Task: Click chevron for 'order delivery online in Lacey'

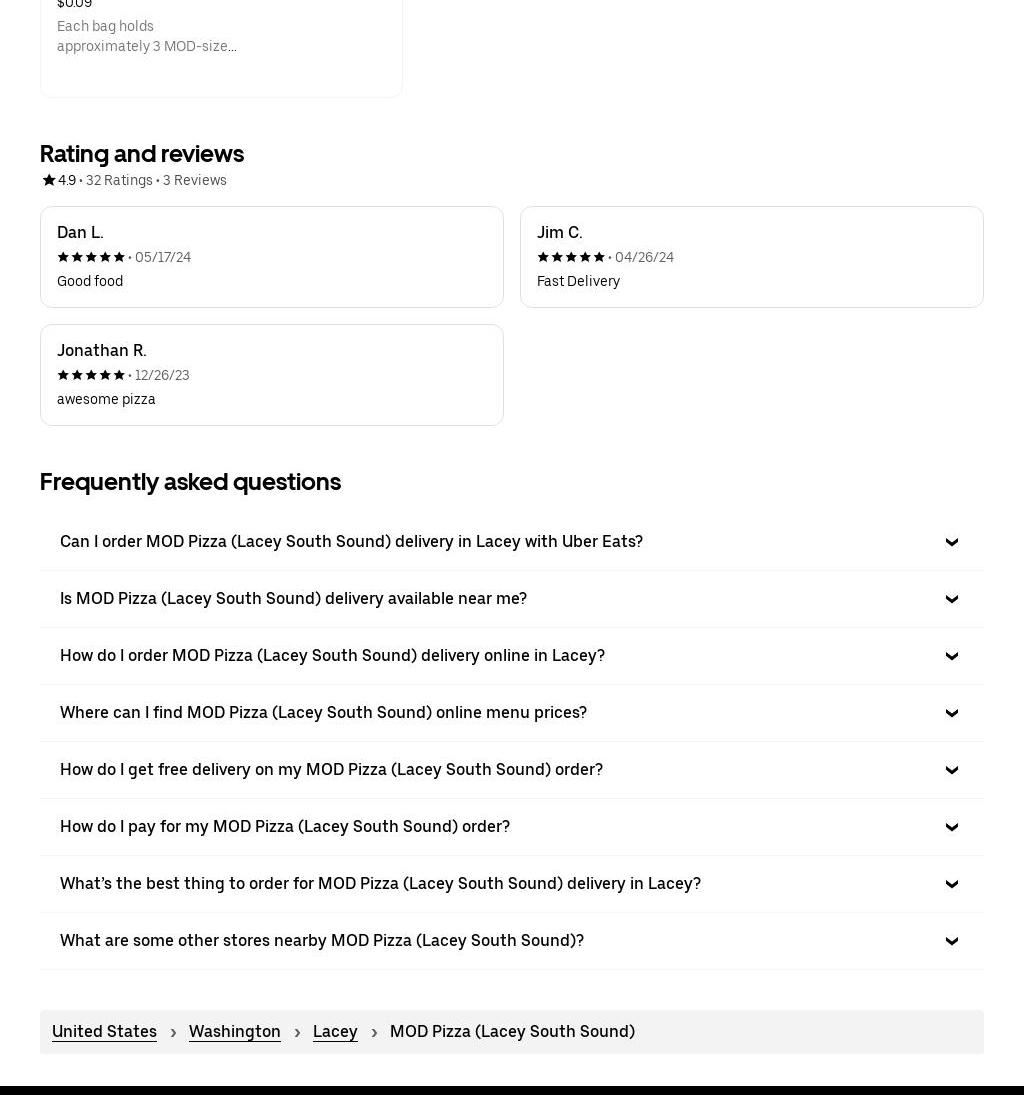Action: point(951,656)
